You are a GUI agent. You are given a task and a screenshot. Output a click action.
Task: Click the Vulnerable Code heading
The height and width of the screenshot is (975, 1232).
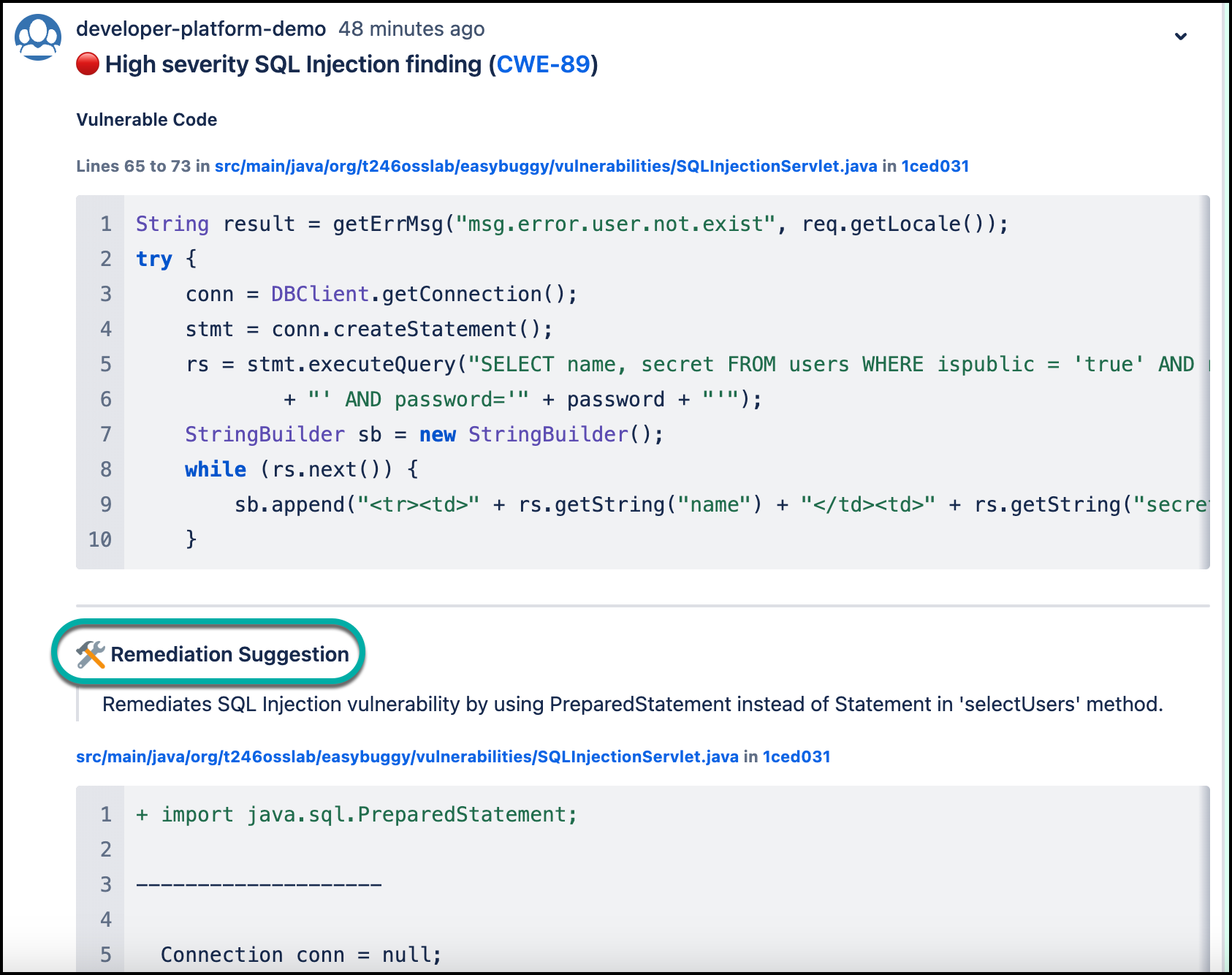tap(147, 120)
